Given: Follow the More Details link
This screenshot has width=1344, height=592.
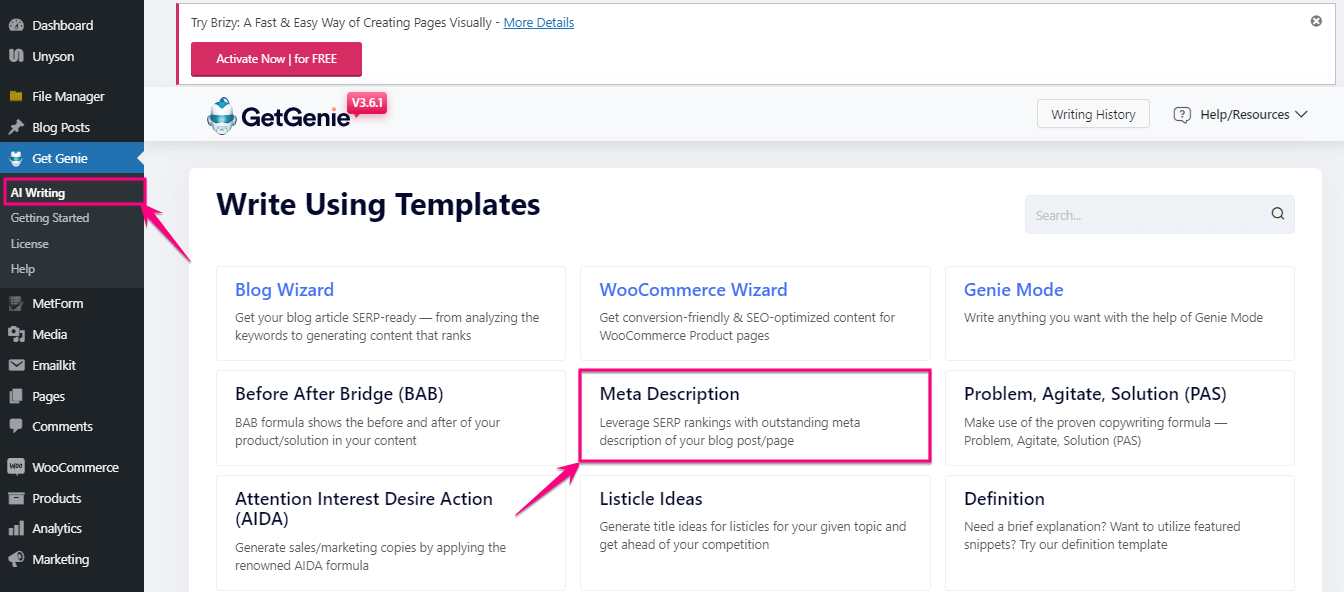Looking at the screenshot, I should click(x=539, y=22).
